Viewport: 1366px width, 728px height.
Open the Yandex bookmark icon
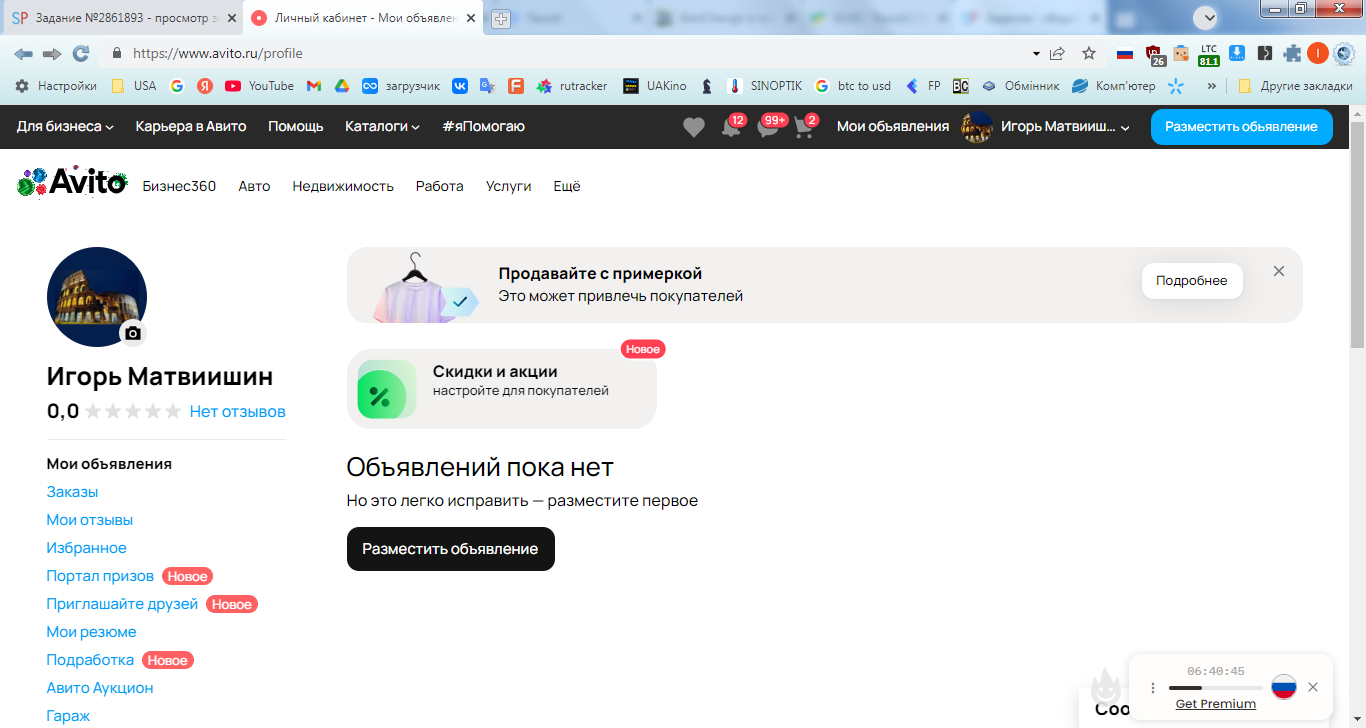click(204, 86)
